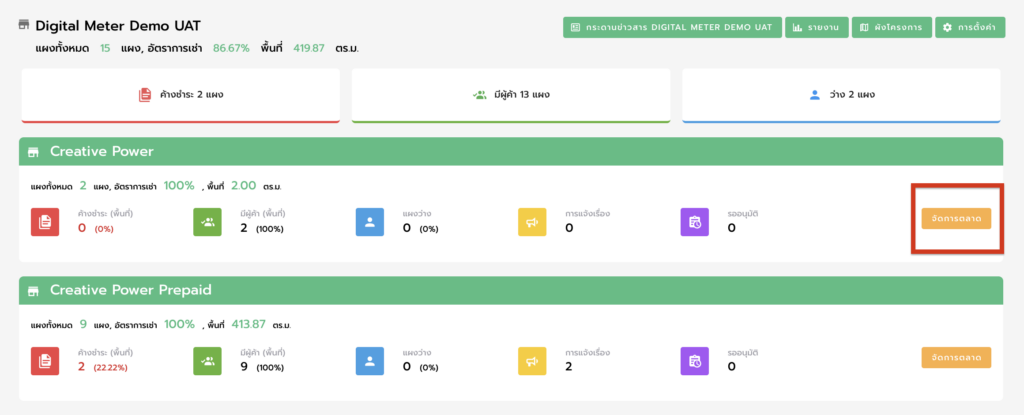Click the red overdue icon in Creative Power Prepaid
The width and height of the screenshot is (1024, 415).
45,360
